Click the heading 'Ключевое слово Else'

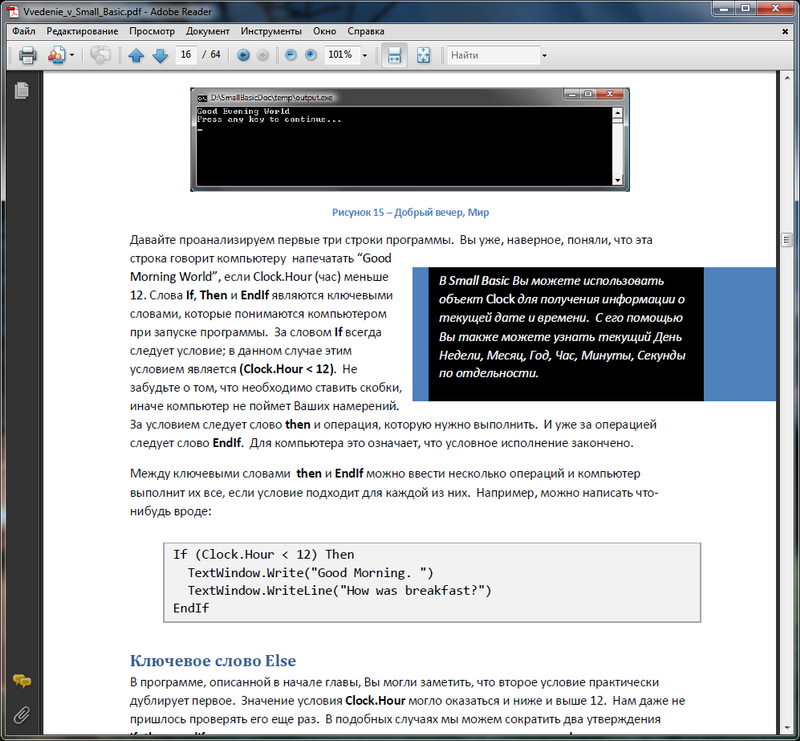(x=213, y=660)
